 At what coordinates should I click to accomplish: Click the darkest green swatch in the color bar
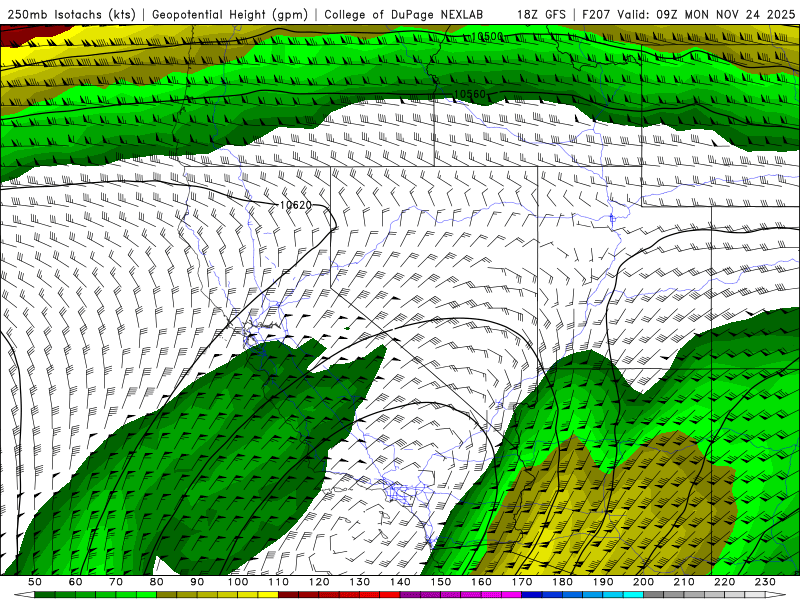click(x=44, y=595)
